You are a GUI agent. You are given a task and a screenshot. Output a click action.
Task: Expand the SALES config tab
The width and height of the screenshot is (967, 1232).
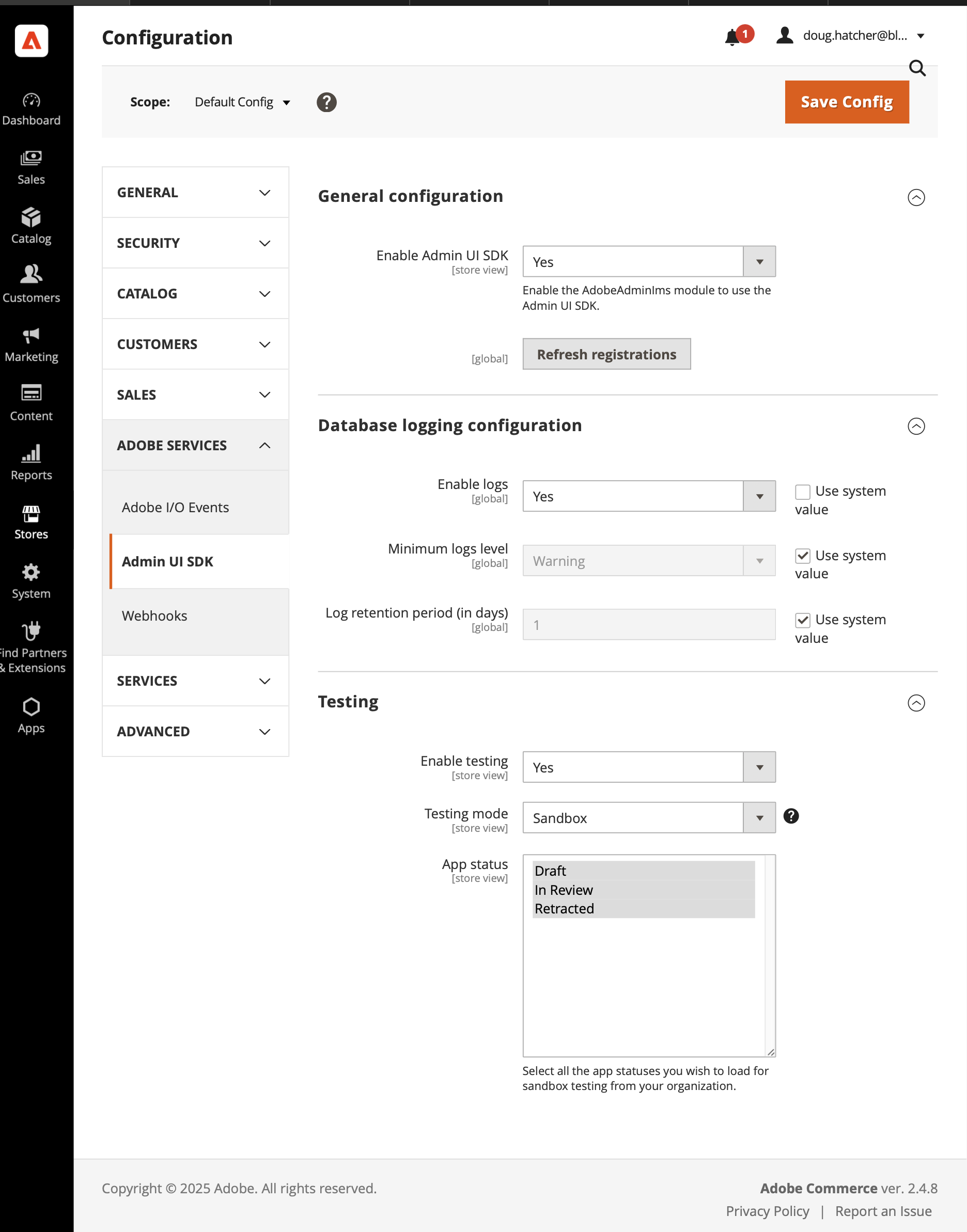click(x=195, y=394)
